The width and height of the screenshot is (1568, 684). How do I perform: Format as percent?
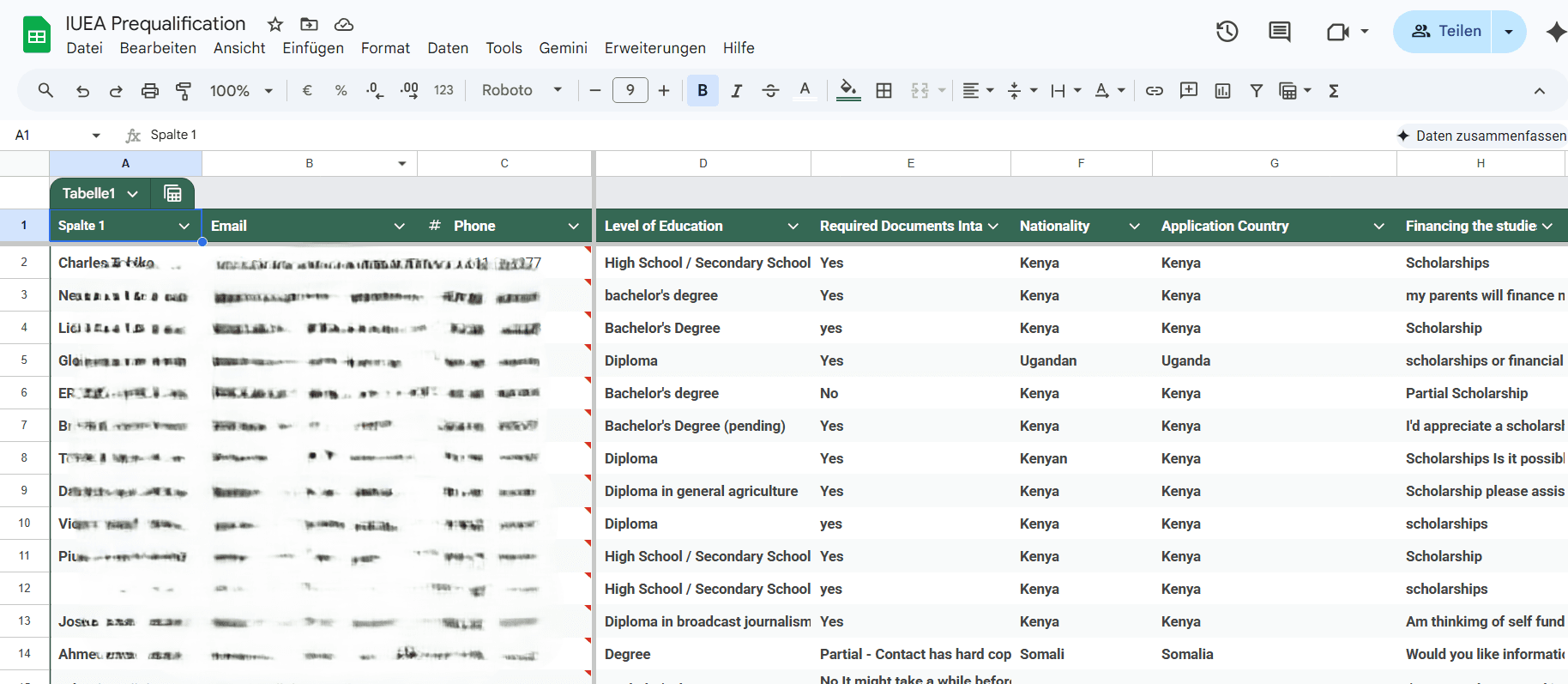pyautogui.click(x=341, y=90)
